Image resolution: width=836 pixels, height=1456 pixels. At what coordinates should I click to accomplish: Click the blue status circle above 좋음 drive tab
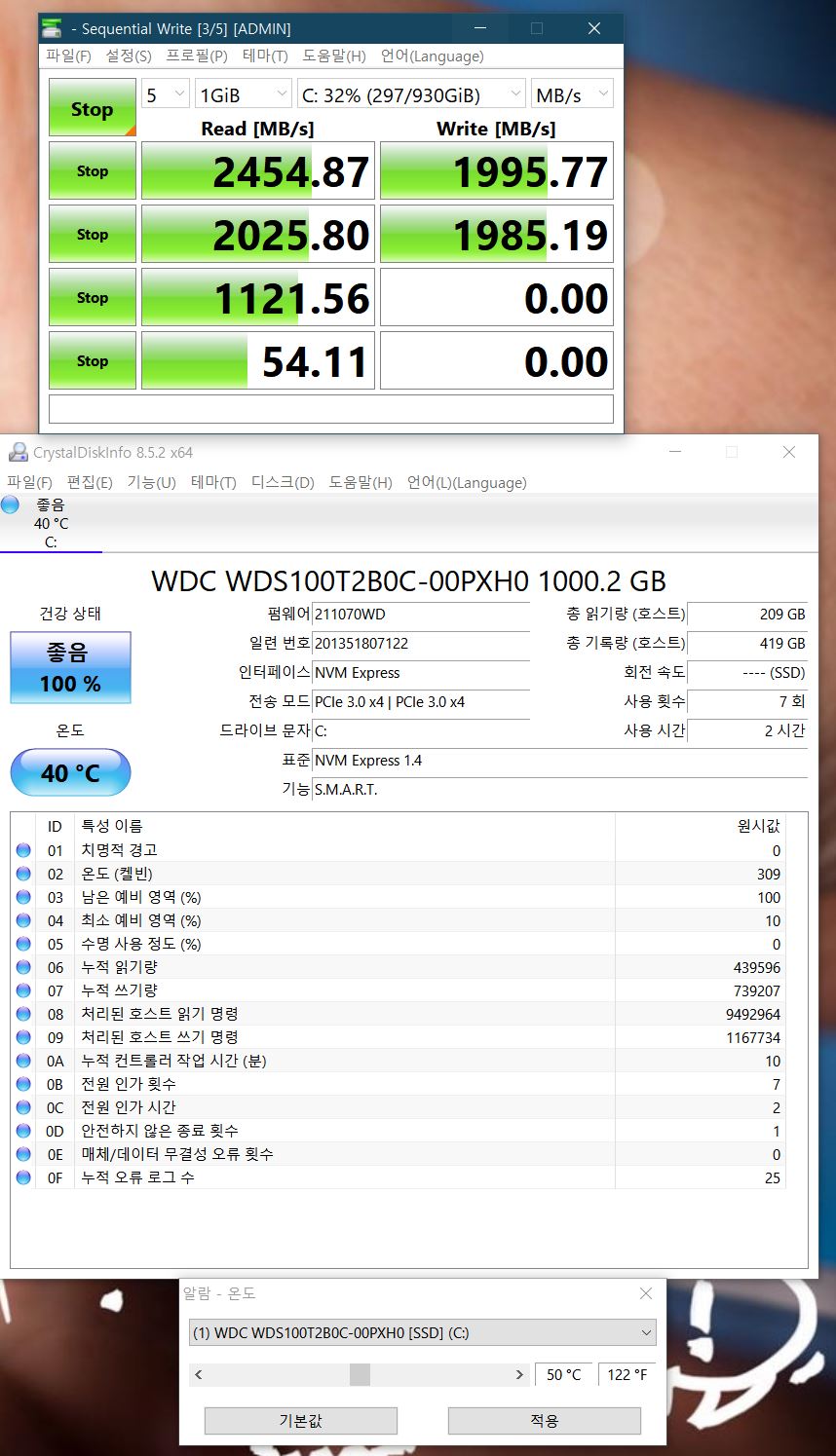coord(11,504)
